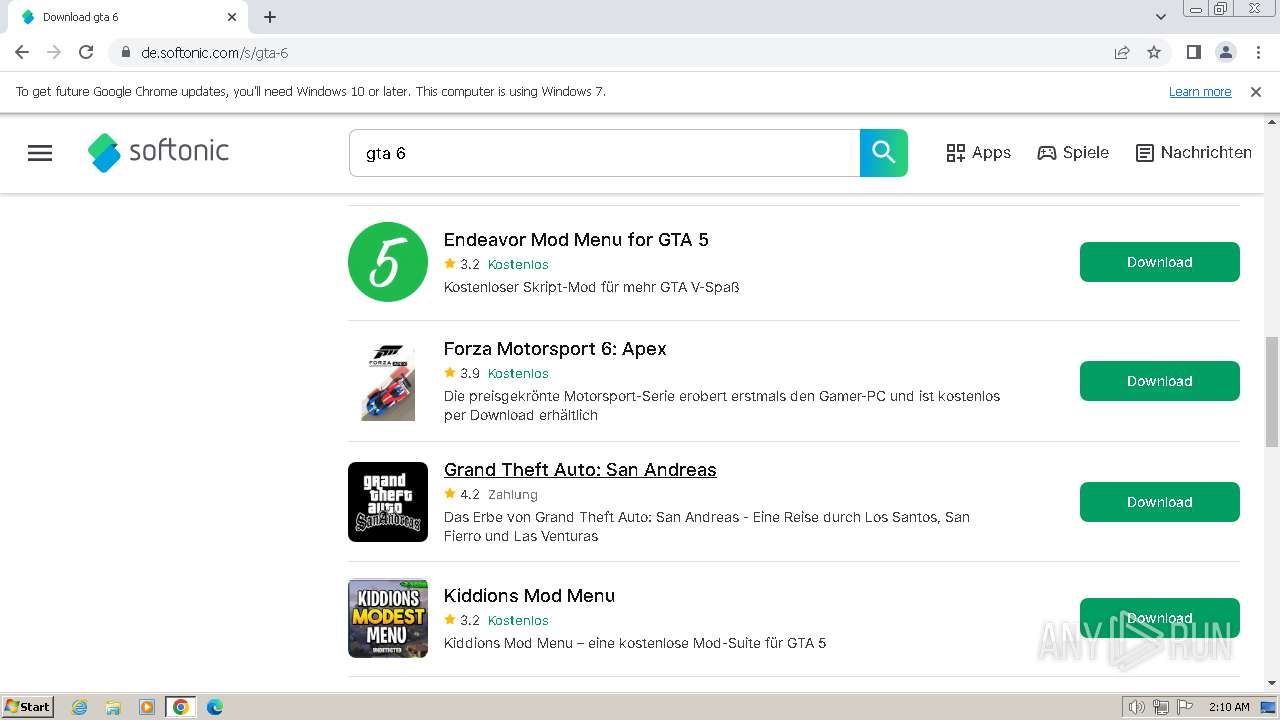Open Kiddions Mod Menu title link

529,596
